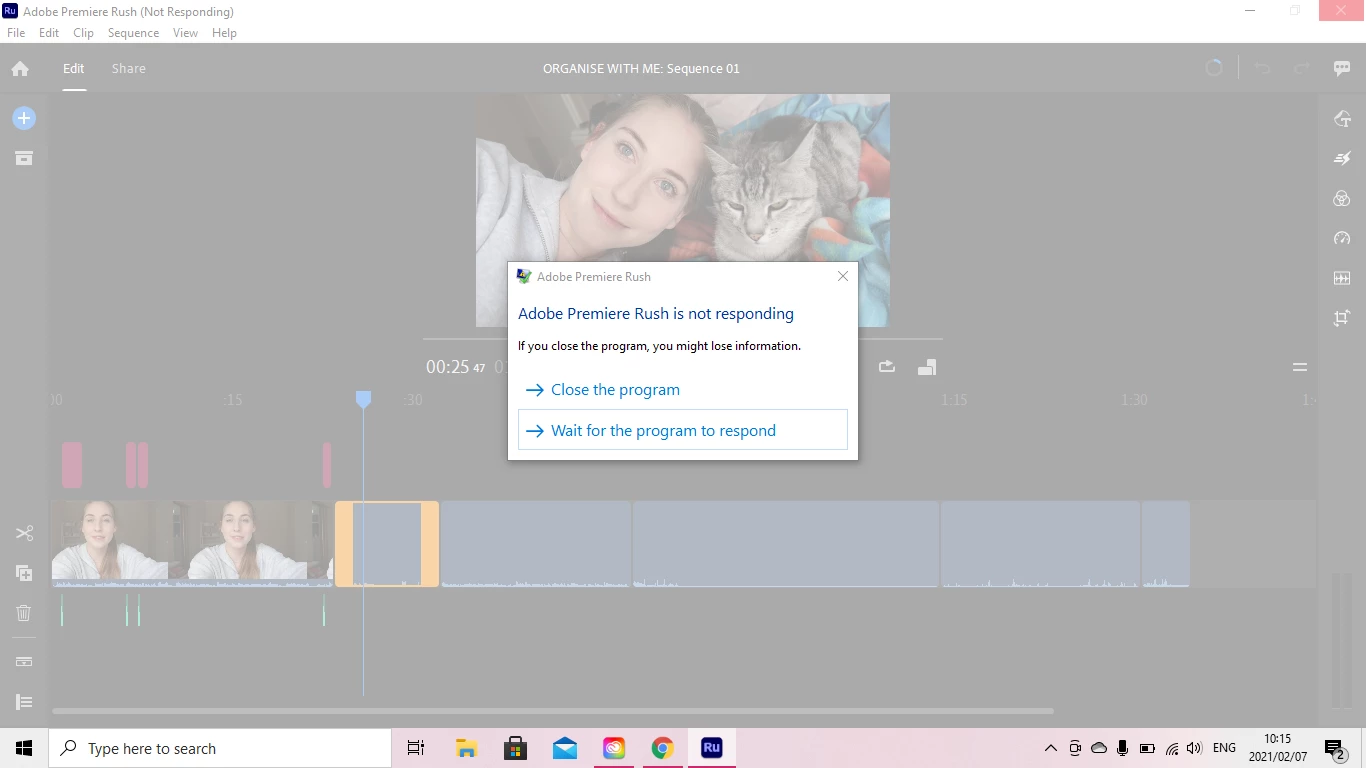Open the View menu
The image size is (1366, 768).
coord(185,33)
